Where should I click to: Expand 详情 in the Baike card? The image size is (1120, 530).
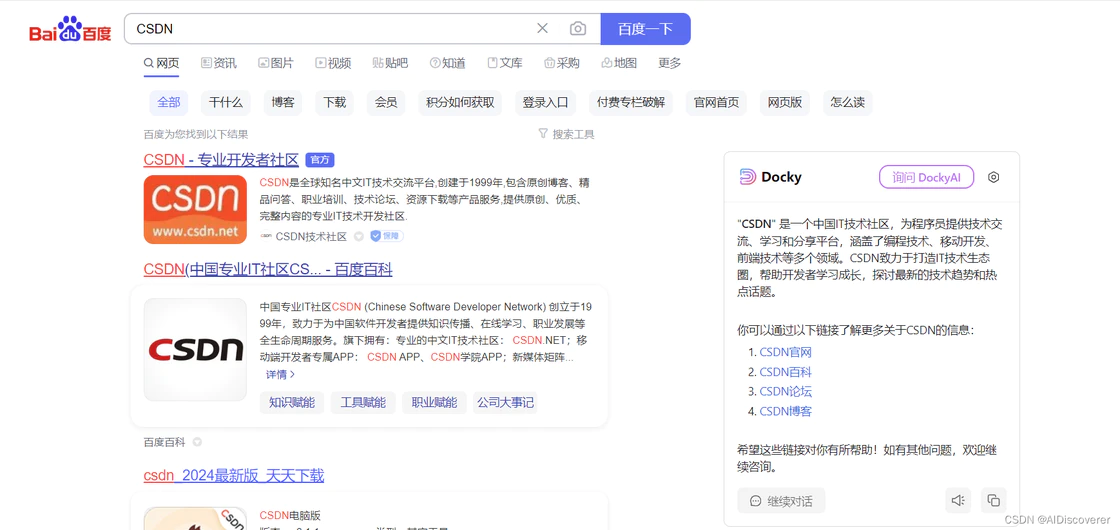coord(281,374)
